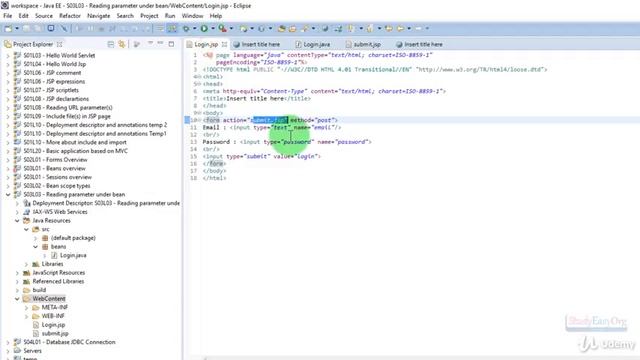640x360 pixels.
Task: Switch to the Login.java editor tab
Action: [313, 44]
